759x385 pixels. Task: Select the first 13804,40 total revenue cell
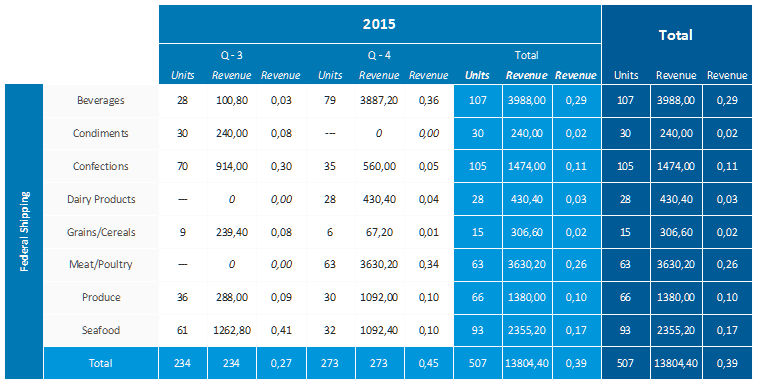[x=527, y=363]
